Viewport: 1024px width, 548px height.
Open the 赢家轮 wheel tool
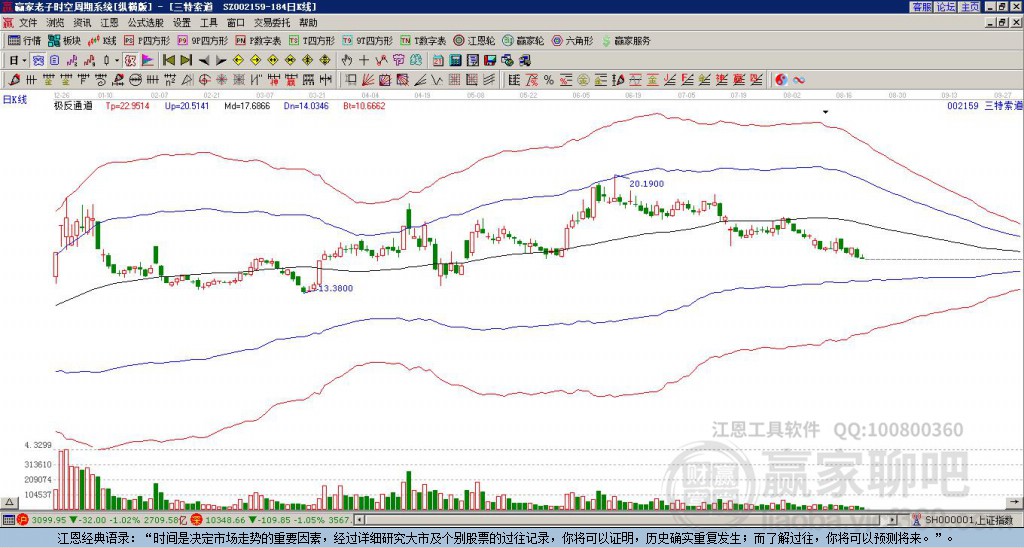(x=523, y=40)
